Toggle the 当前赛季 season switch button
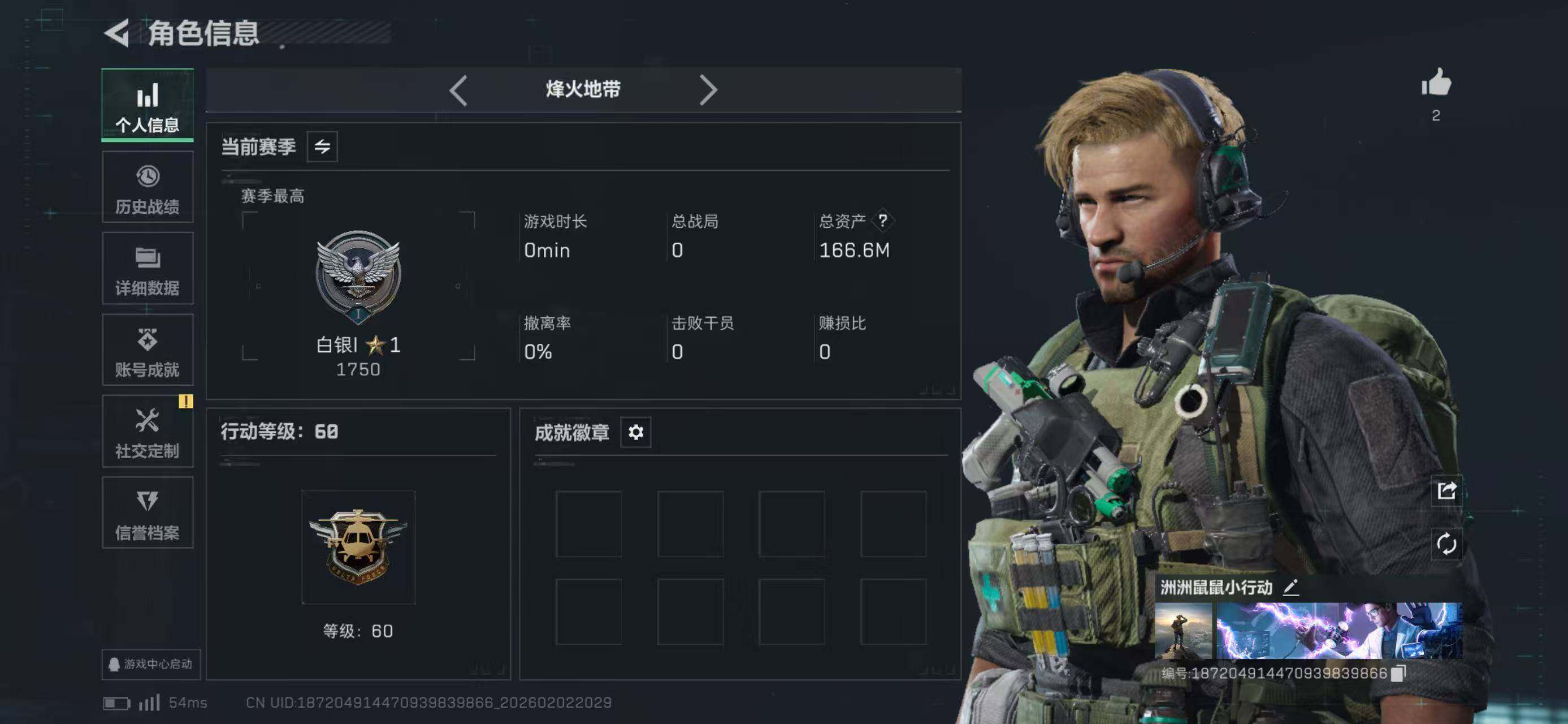The width and height of the screenshot is (1568, 724). (322, 146)
